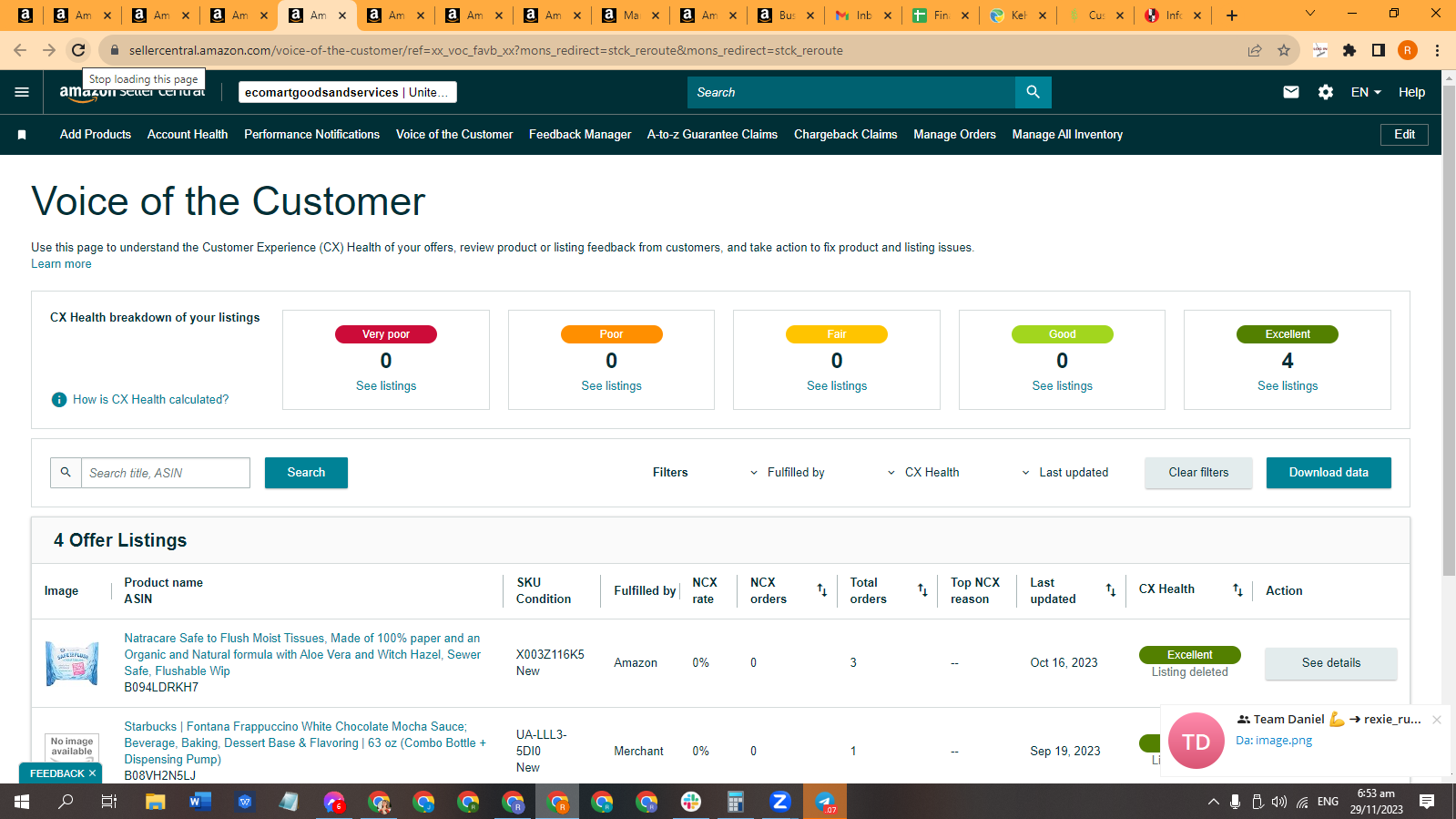Image resolution: width=1456 pixels, height=819 pixels.
Task: See details for Natracare Moist Tissues listing
Action: 1330,663
